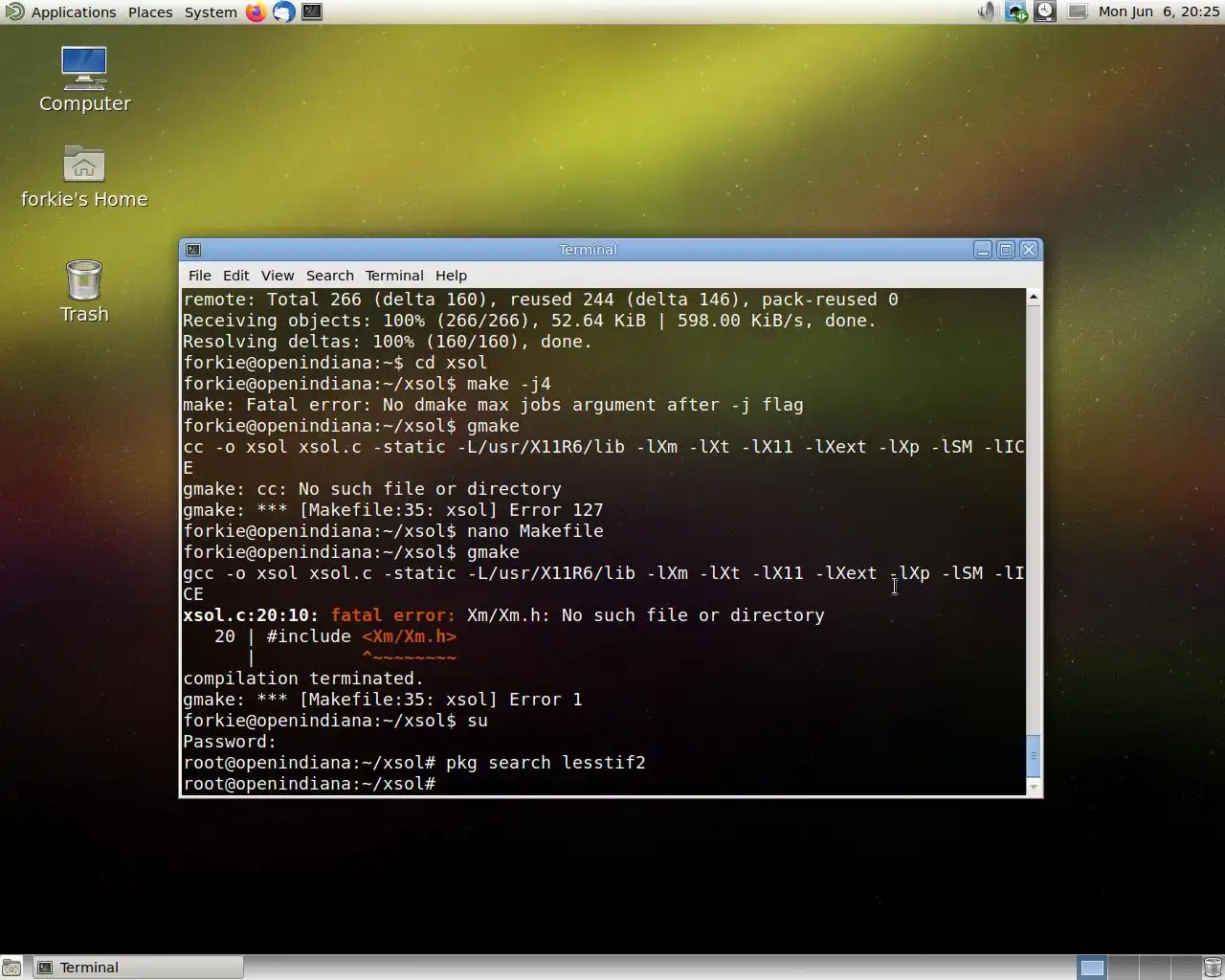The height and width of the screenshot is (980, 1225).
Task: Open the Help menu in Terminal
Action: coord(451,276)
